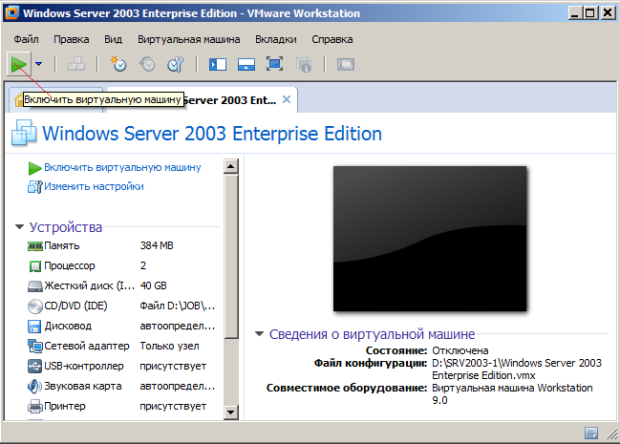Click the revert to snapshot icon
This screenshot has height=444, width=620.
(x=147, y=64)
